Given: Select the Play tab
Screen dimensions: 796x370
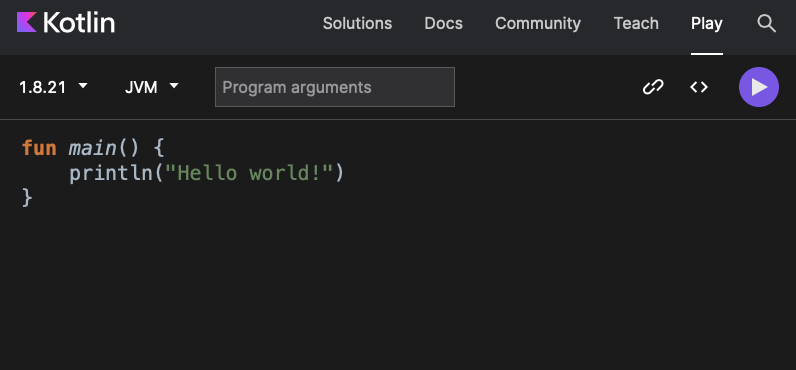Looking at the screenshot, I should pyautogui.click(x=707, y=23).
